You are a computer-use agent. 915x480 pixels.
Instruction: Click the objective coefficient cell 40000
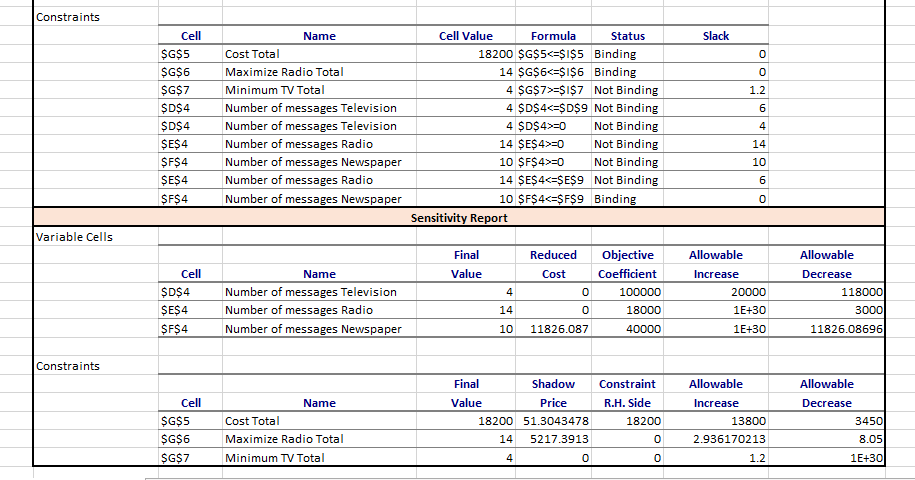click(x=633, y=329)
